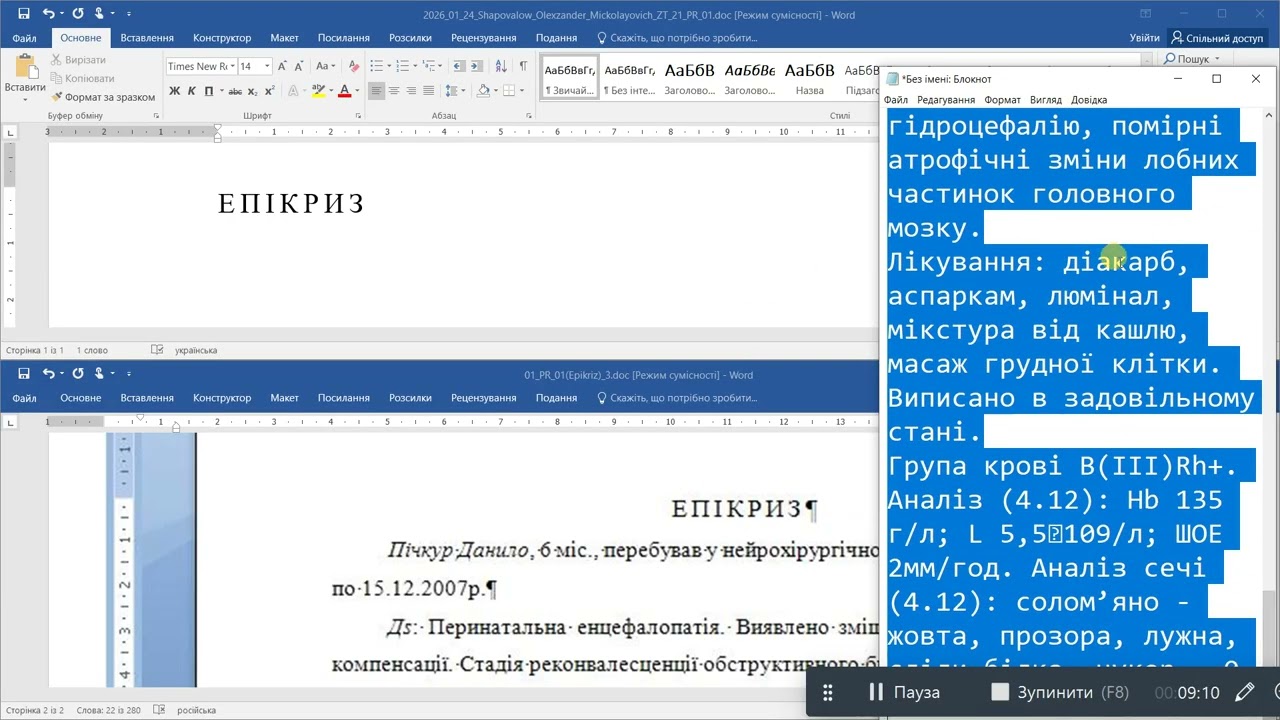Click text effects outlined A icon

pyautogui.click(x=293, y=90)
